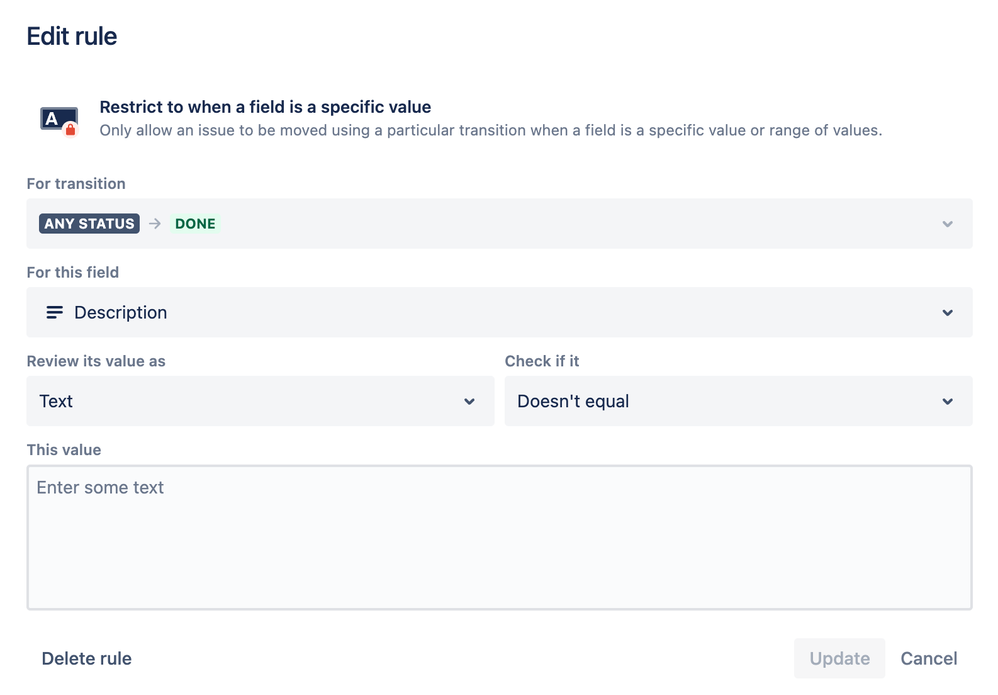This screenshot has height=695, width=998.
Task: Open the Review its value as dropdown
Action: [x=469, y=402]
